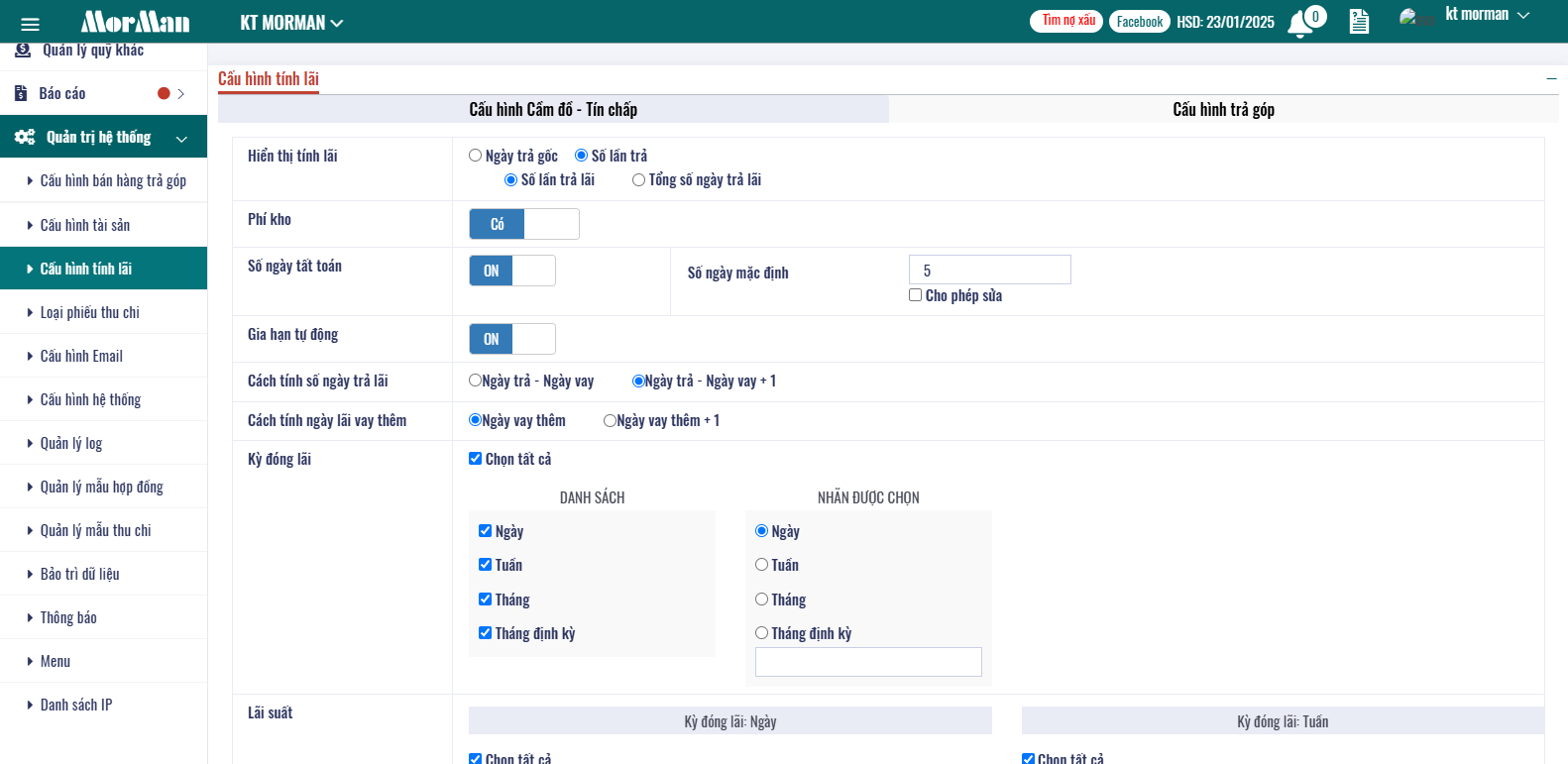
Task: Select the Số lần trả lãi radio
Action: click(511, 179)
